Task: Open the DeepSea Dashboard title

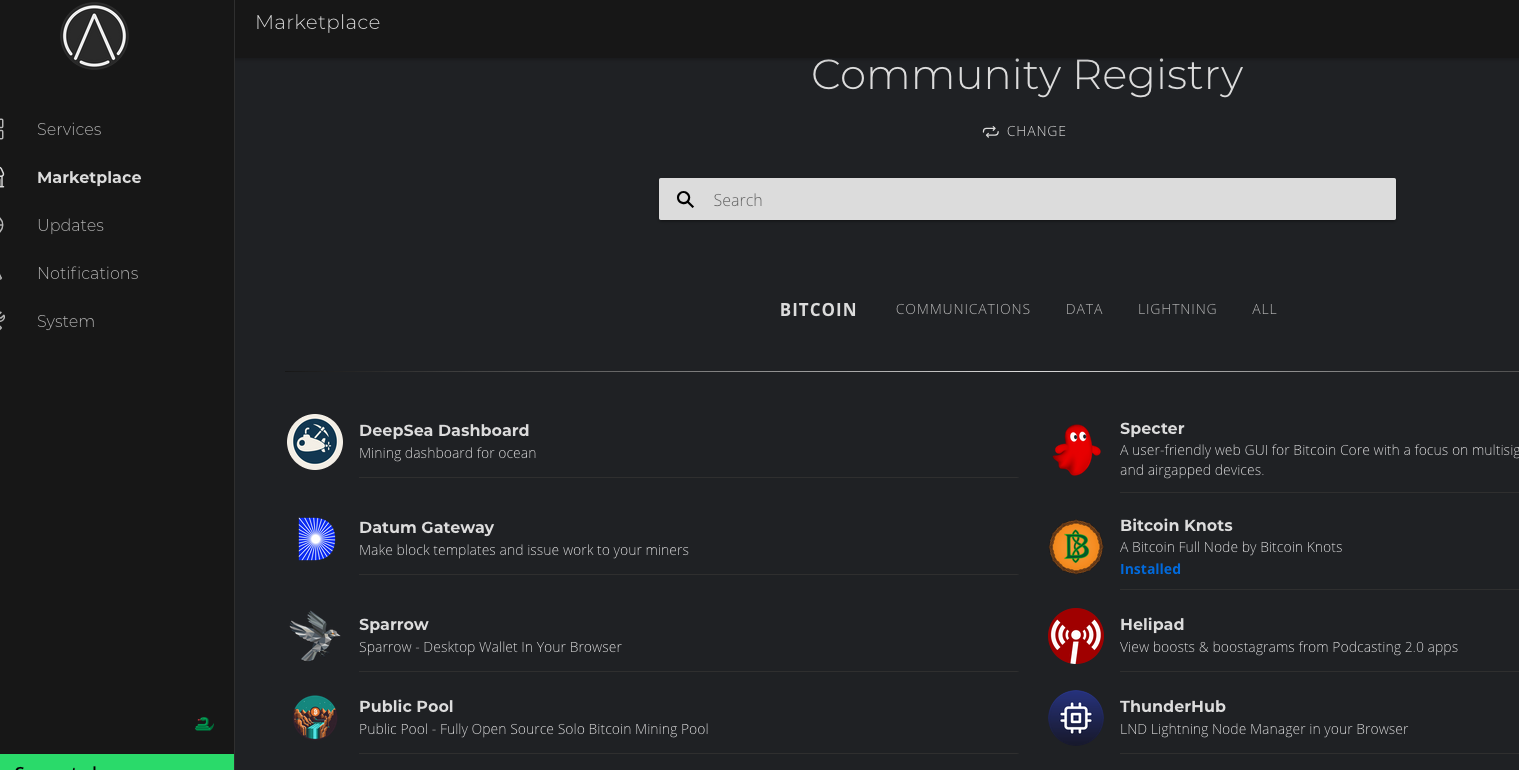Action: coord(444,430)
